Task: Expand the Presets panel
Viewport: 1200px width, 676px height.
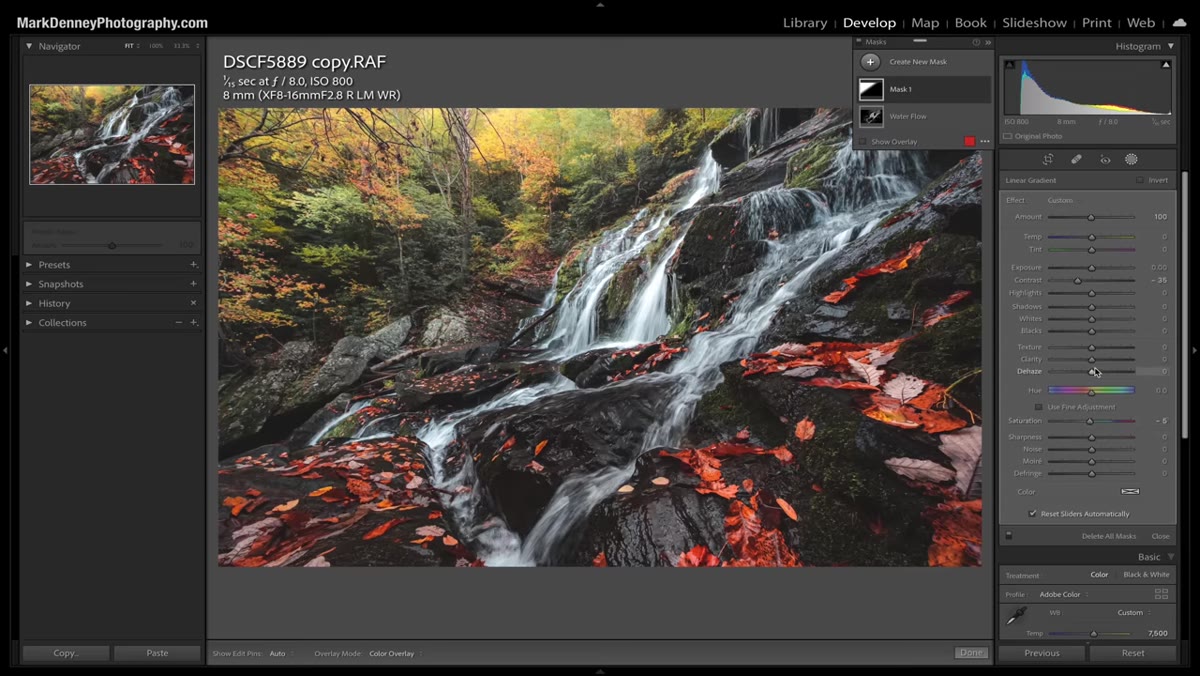Action: (29, 265)
